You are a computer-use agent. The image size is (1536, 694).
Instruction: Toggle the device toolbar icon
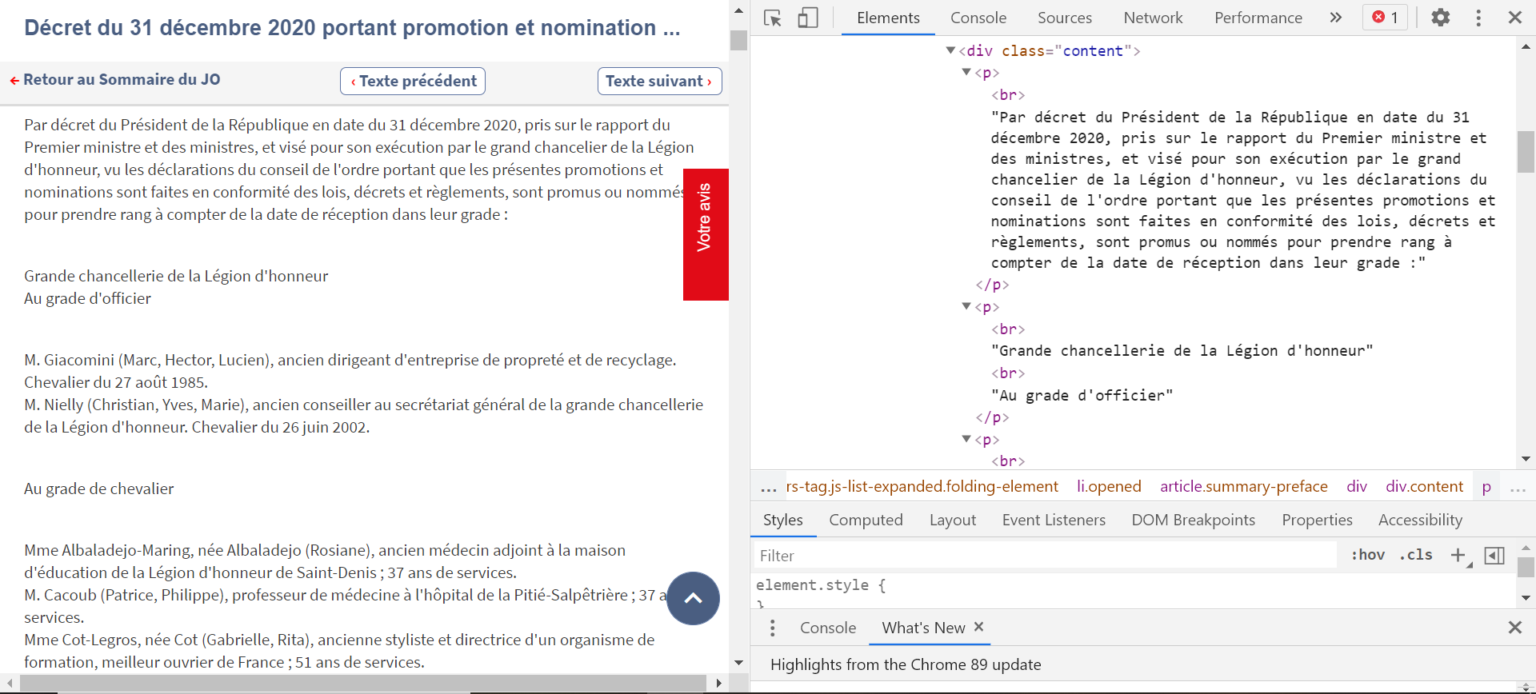(x=807, y=18)
